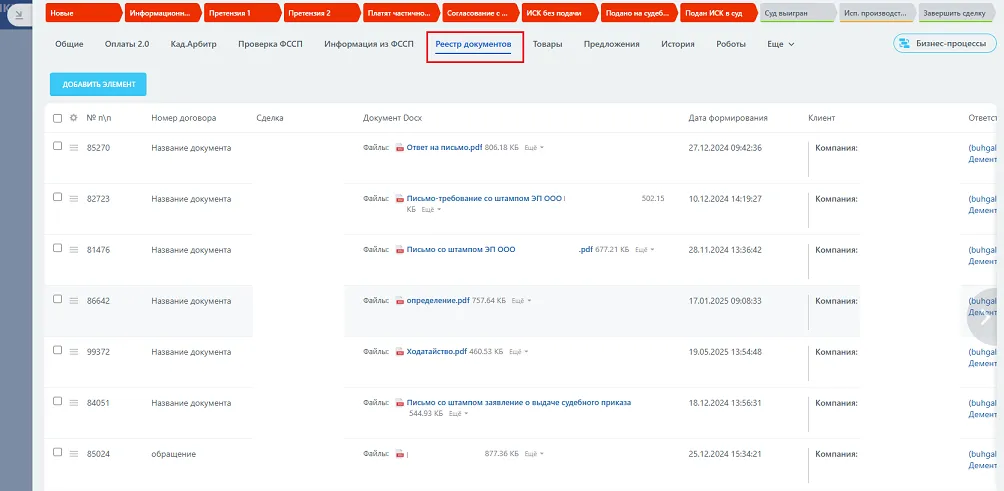The height and width of the screenshot is (491, 1004).
Task: Check the box for row 85270
Action: (58, 146)
